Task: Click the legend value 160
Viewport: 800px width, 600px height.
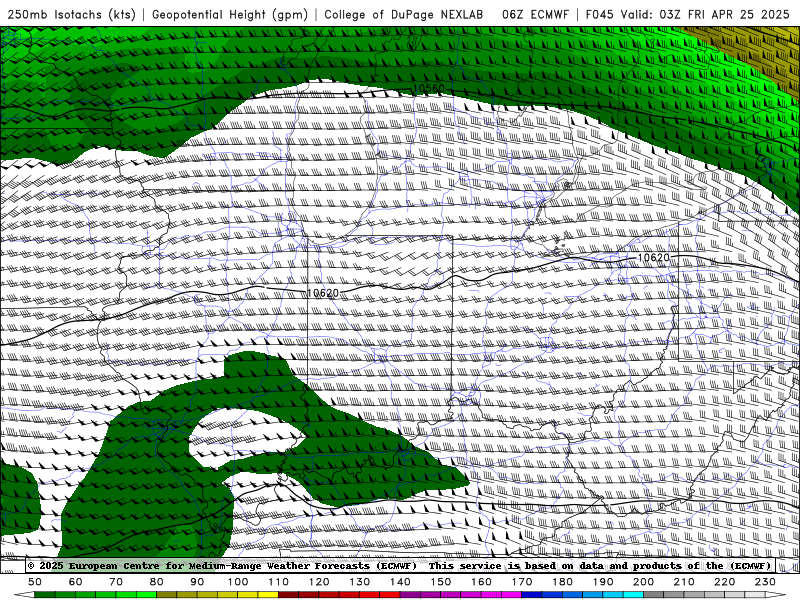Action: pos(481,582)
